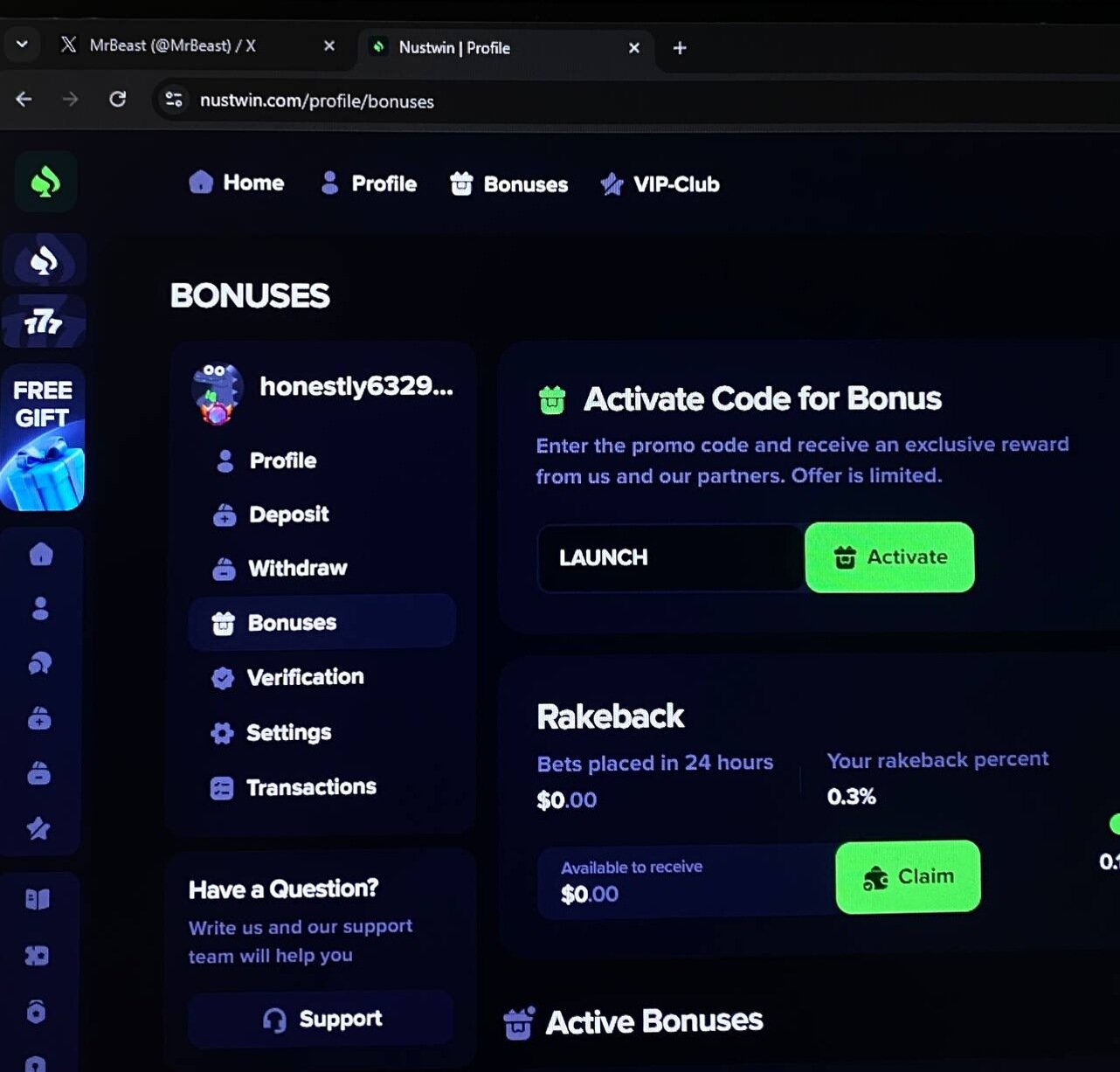Click the wallet-minus withdraw icon in sidebar

(x=39, y=773)
